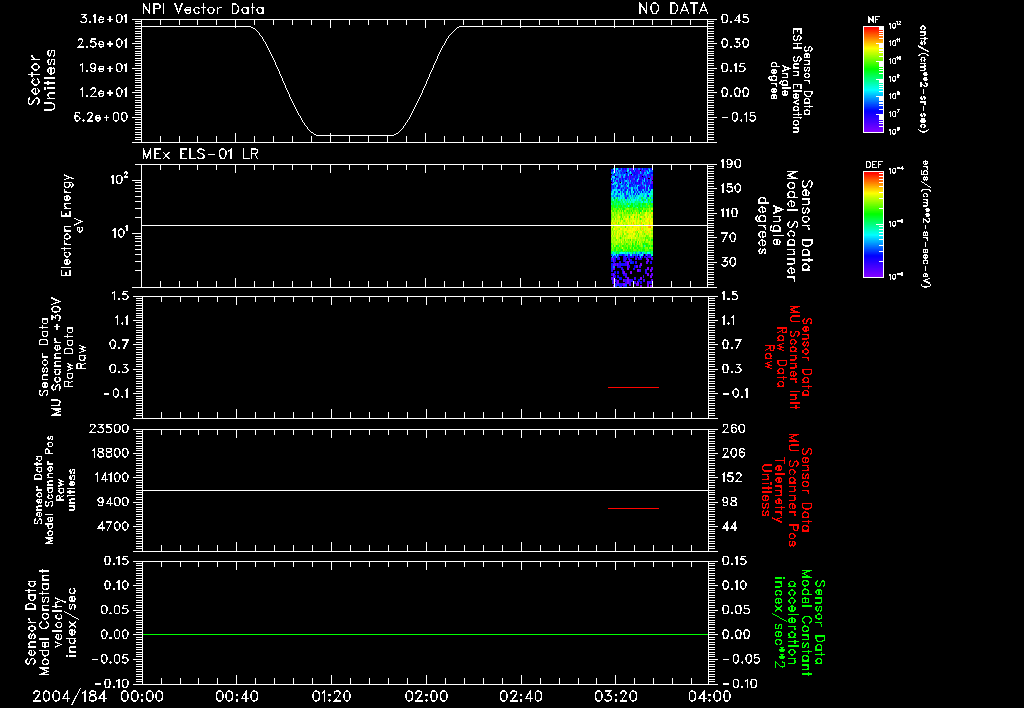This screenshot has width=1024, height=708.
Task: Click the '04:00' time axis label
Action: (x=709, y=696)
